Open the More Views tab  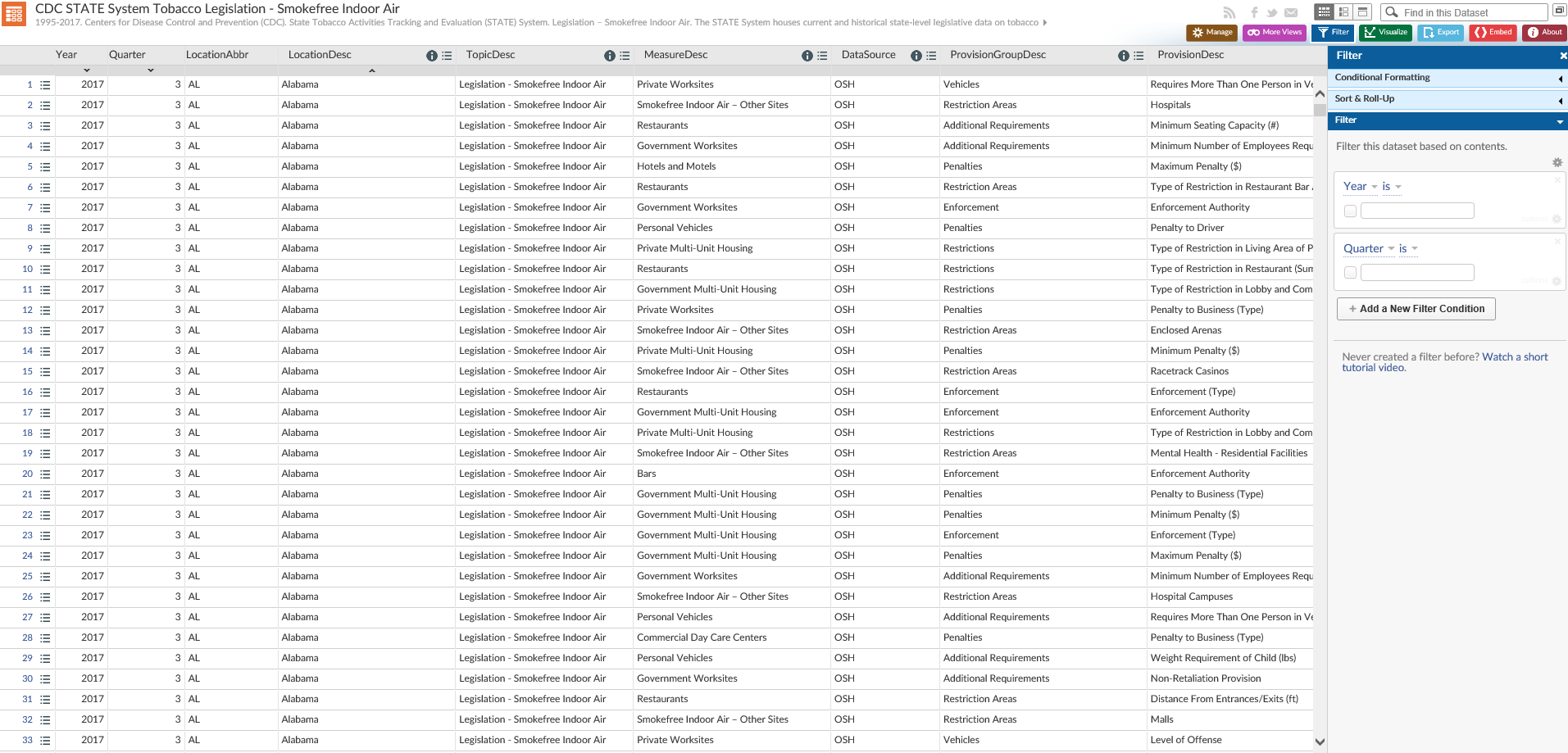pyautogui.click(x=1275, y=33)
